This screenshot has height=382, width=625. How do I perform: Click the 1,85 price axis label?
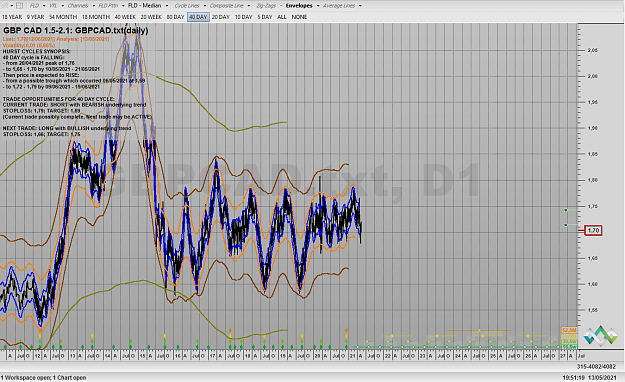592,154
